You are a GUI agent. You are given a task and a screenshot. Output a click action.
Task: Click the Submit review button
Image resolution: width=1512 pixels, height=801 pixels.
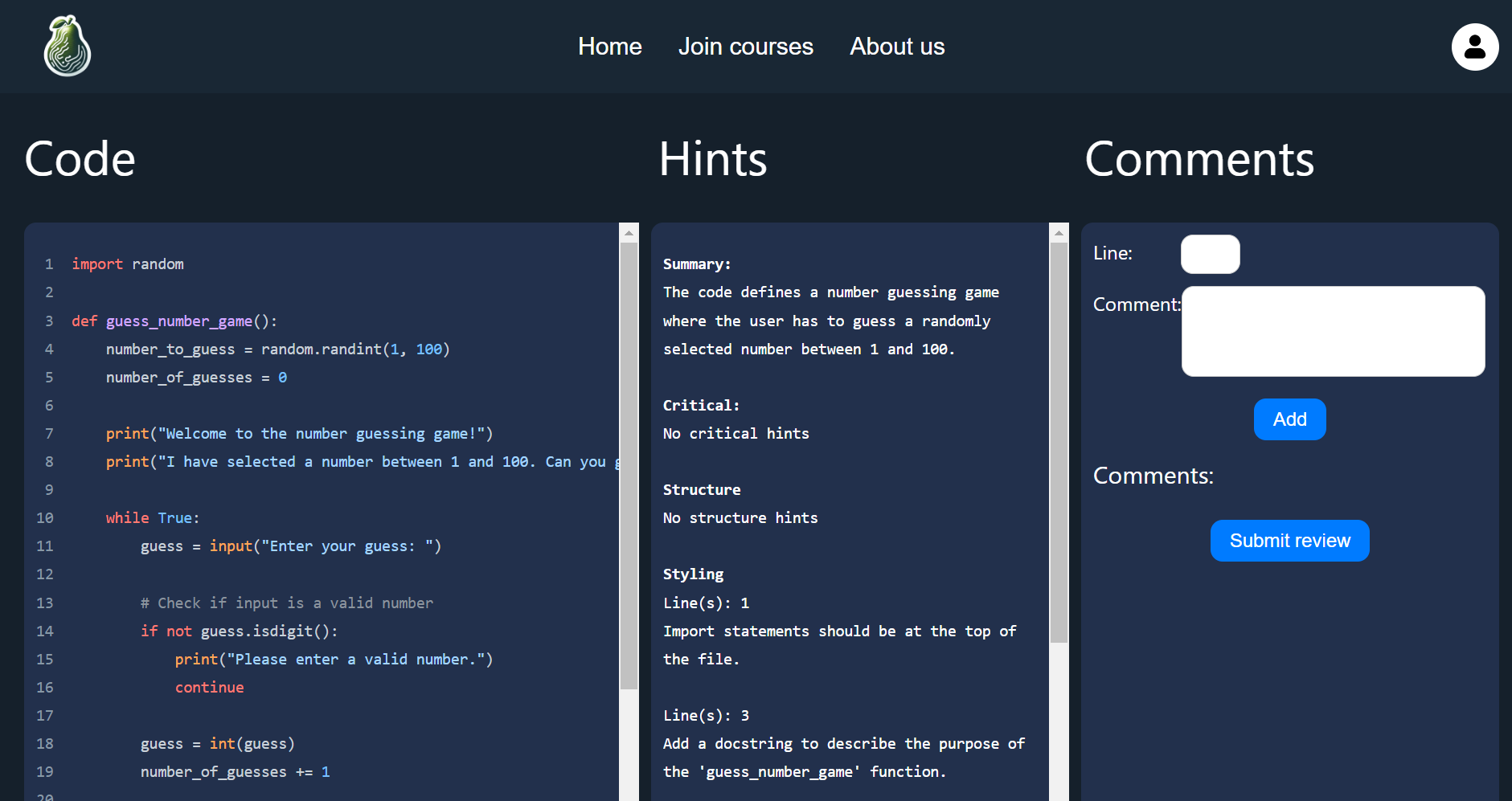click(1289, 541)
